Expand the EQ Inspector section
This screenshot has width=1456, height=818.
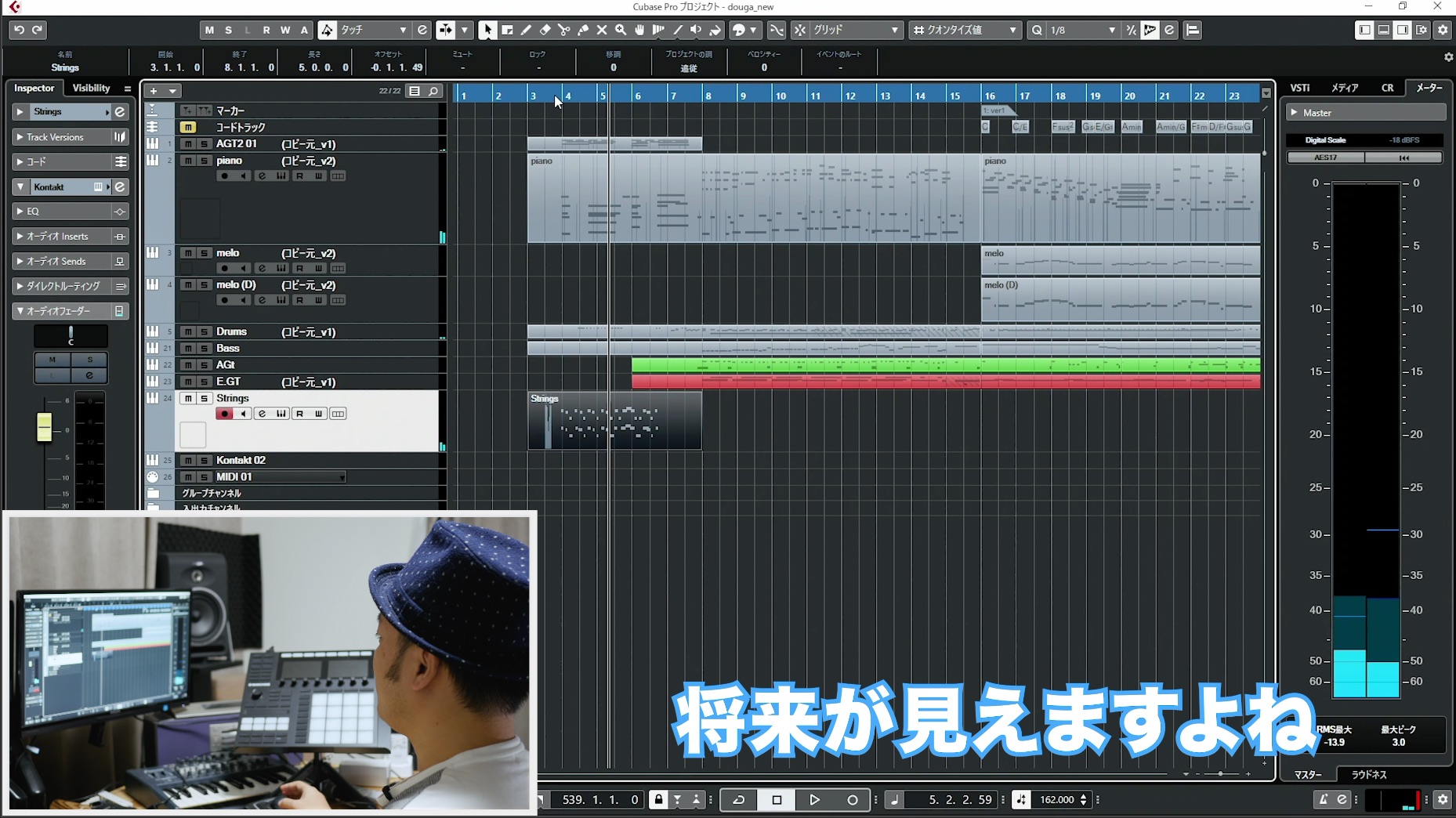click(20, 212)
